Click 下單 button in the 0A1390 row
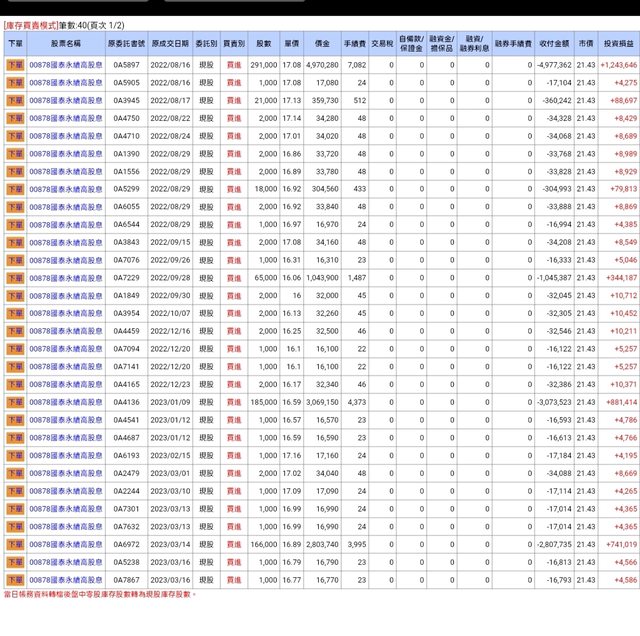640x636 pixels. pyautogui.click(x=15, y=154)
